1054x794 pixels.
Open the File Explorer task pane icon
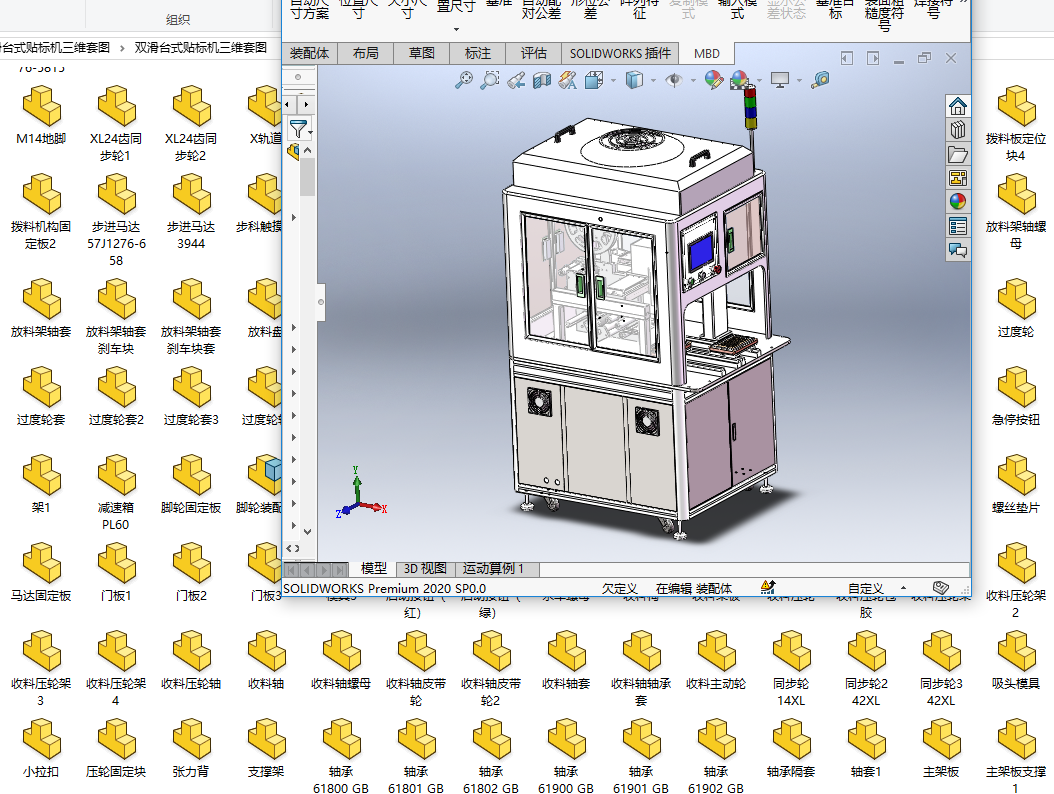958,154
